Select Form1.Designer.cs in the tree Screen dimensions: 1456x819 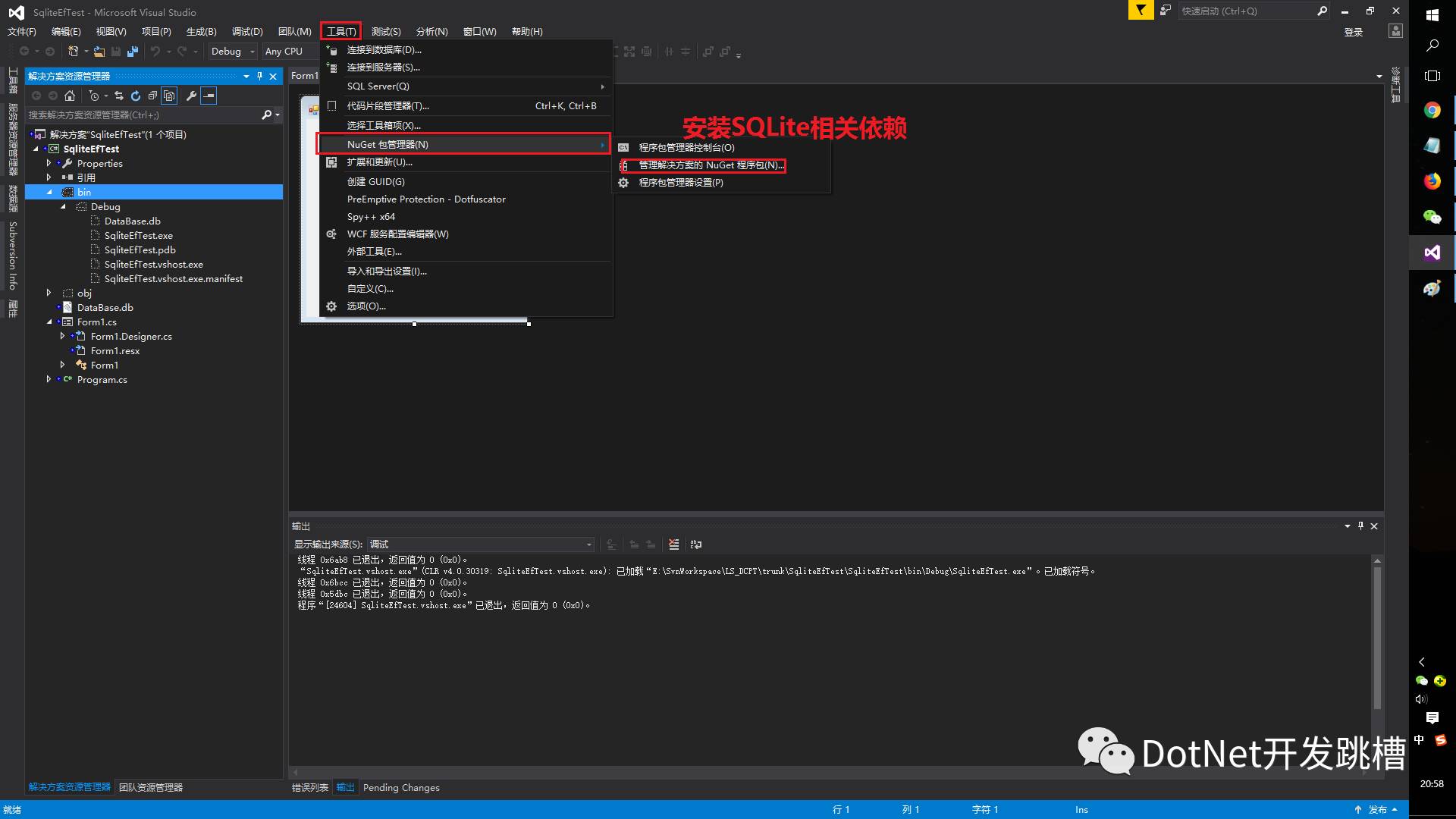[x=131, y=337]
